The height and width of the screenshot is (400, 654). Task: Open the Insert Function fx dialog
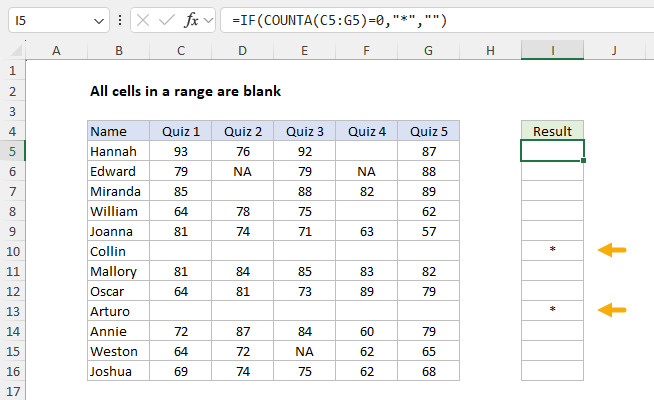[x=191, y=20]
